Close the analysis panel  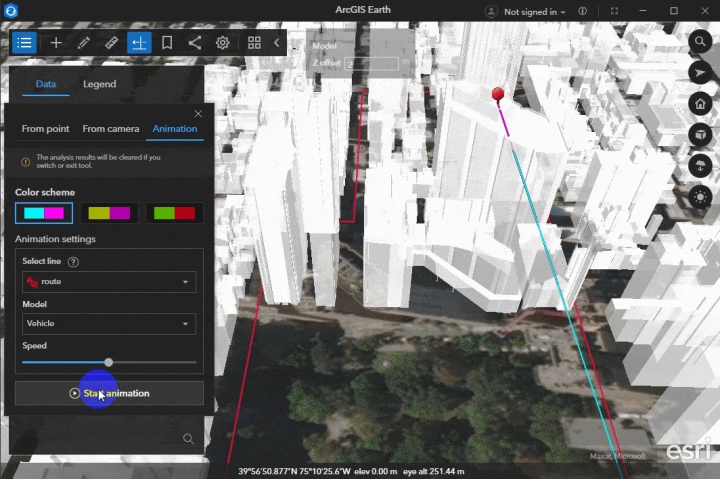click(198, 113)
